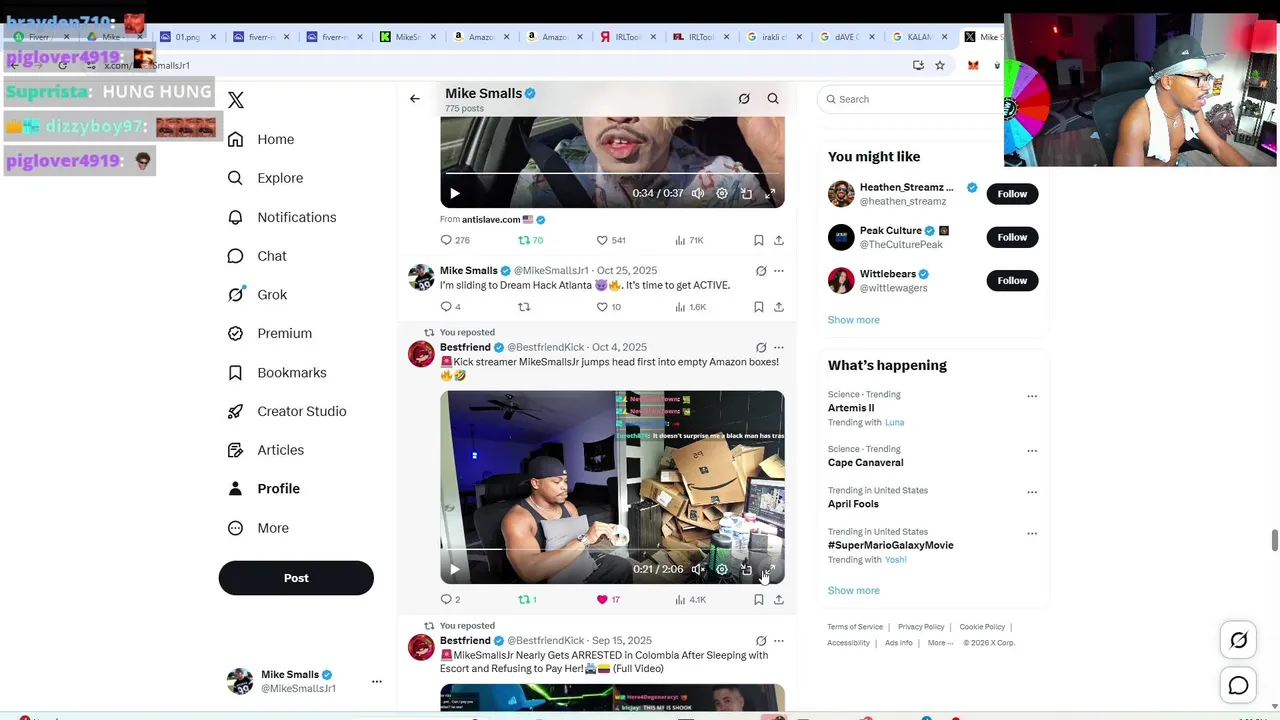1280x720 pixels.
Task: Open Bookmarks in X sidebar
Action: click(277, 372)
